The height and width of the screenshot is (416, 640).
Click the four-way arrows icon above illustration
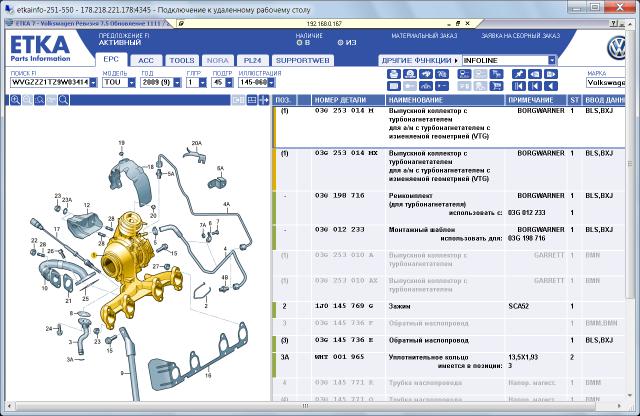[x=264, y=100]
